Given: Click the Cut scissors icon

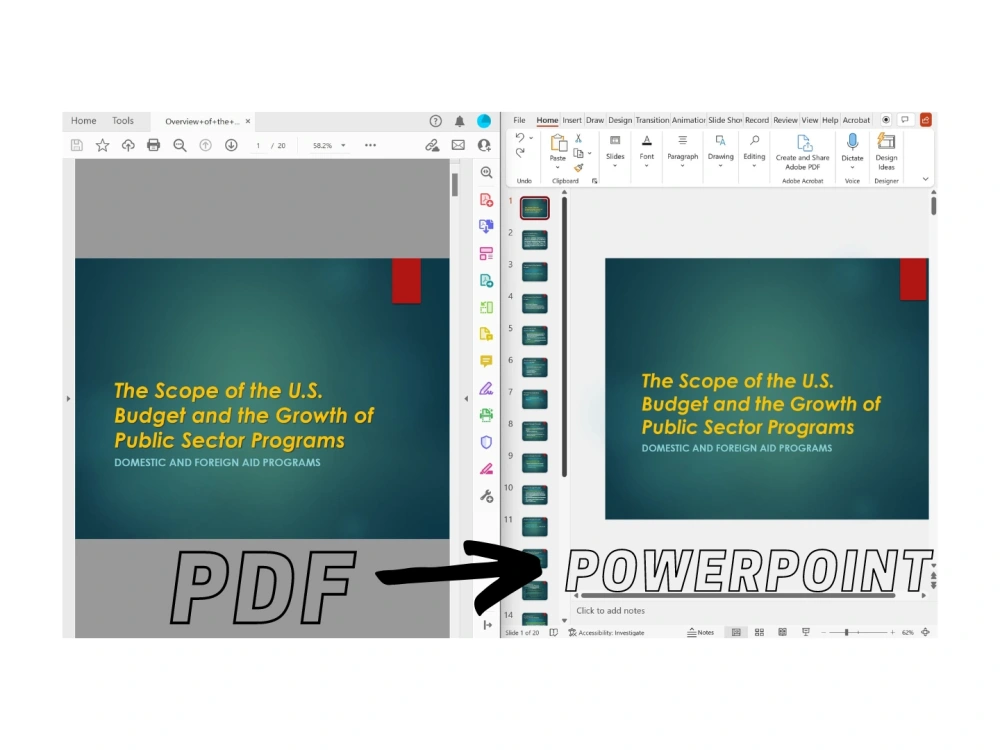Looking at the screenshot, I should click(578, 138).
